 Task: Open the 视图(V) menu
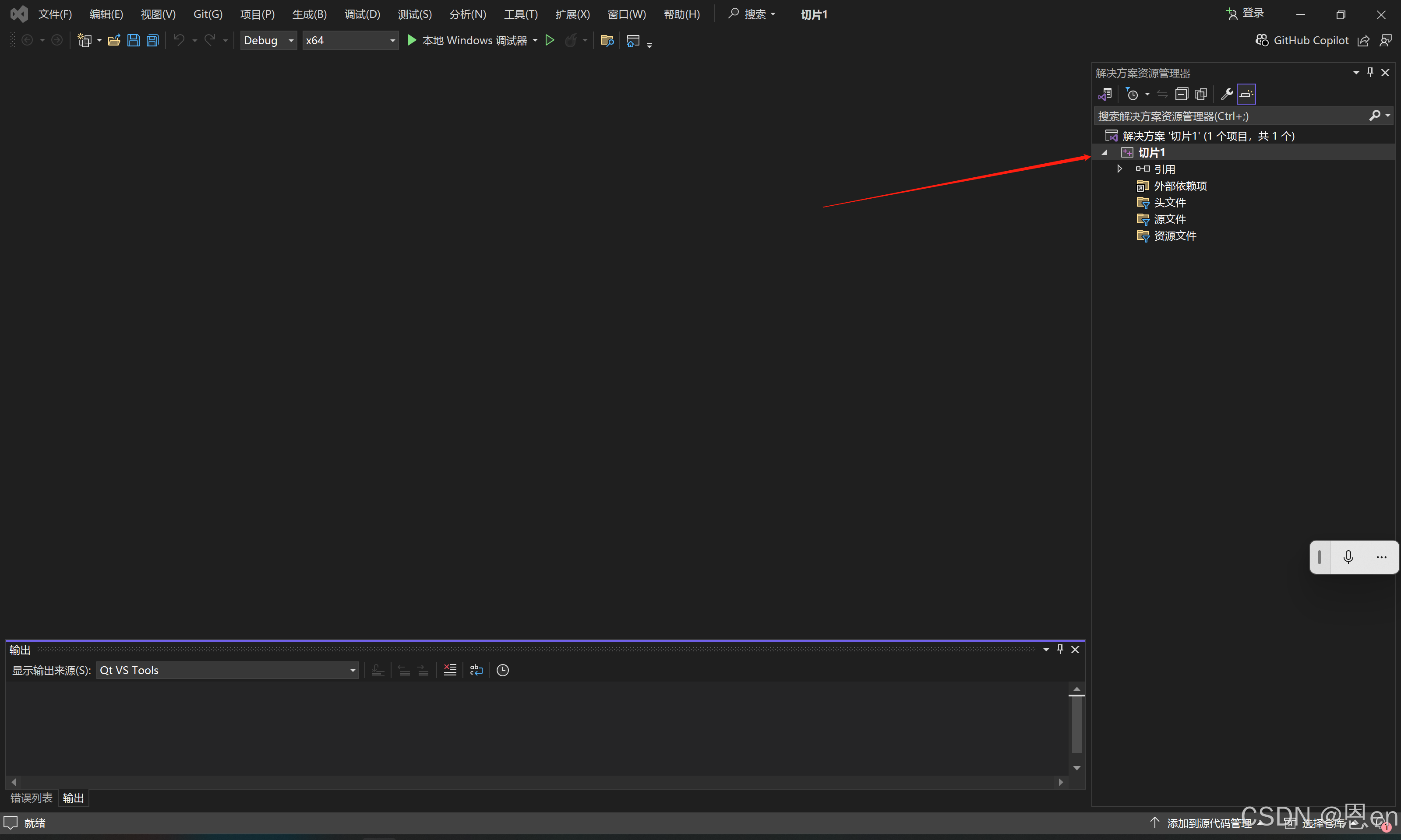[158, 14]
